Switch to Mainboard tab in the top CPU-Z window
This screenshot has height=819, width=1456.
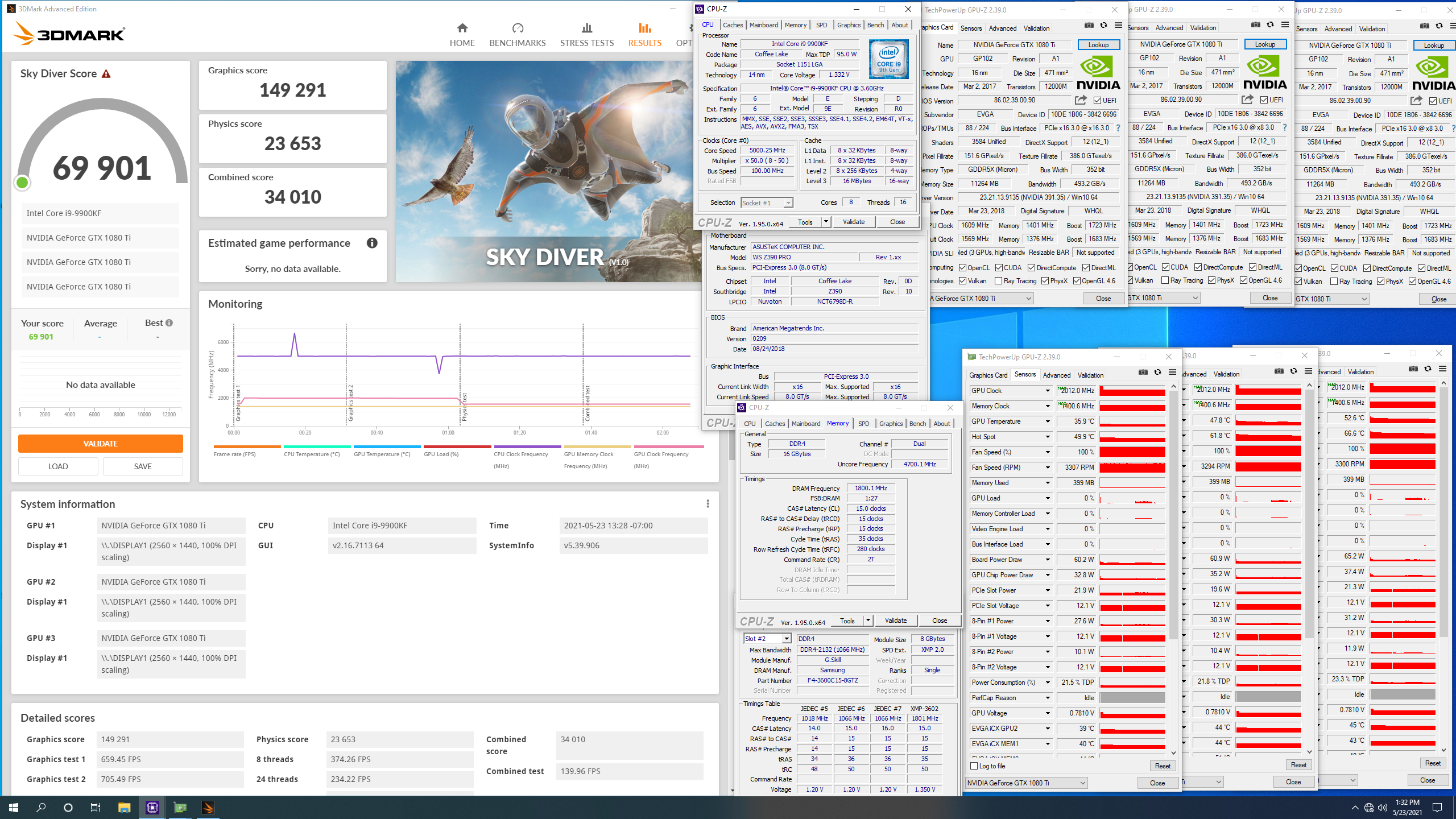click(x=763, y=25)
